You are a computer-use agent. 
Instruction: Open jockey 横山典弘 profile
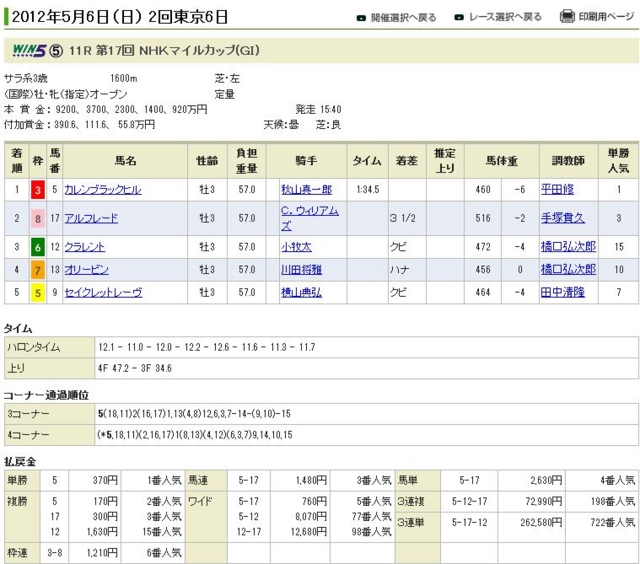pos(302,293)
